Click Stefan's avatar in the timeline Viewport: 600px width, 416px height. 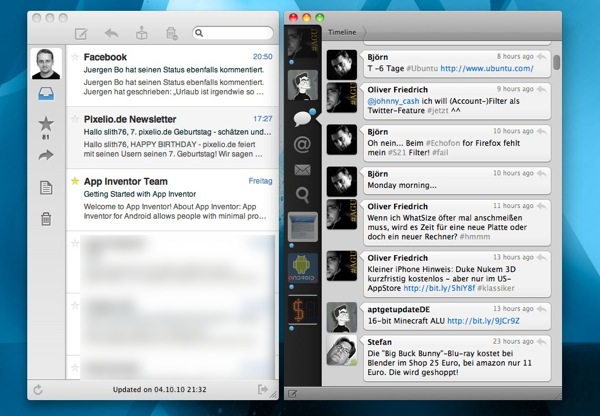342,350
